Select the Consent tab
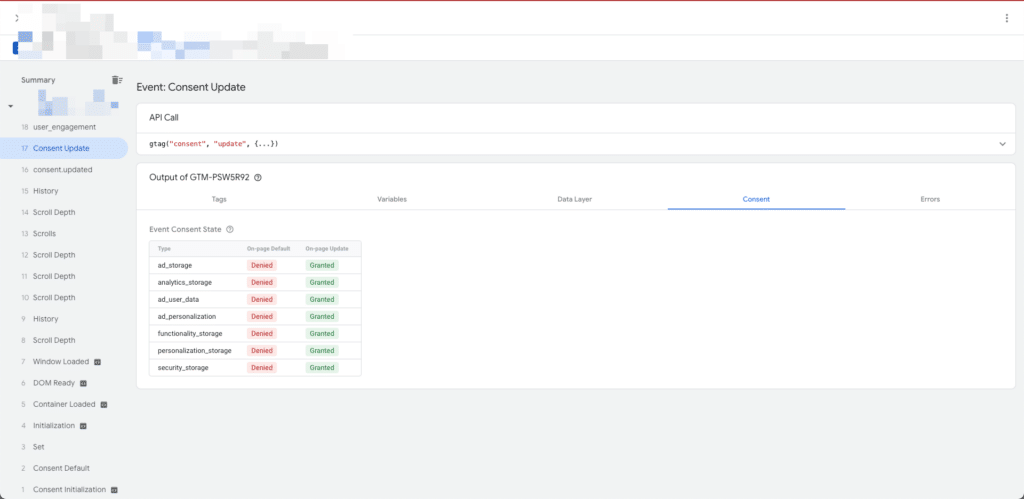The image size is (1024, 499). click(x=756, y=199)
